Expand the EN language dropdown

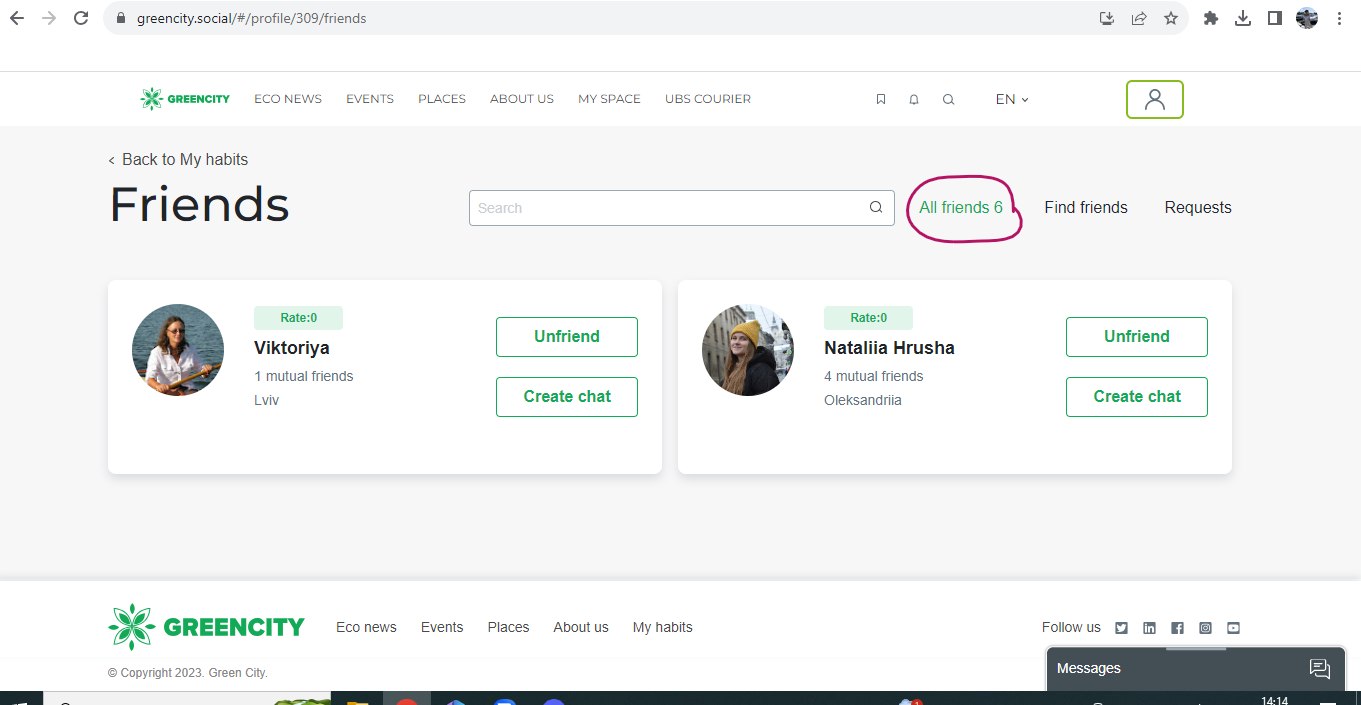coord(1010,99)
